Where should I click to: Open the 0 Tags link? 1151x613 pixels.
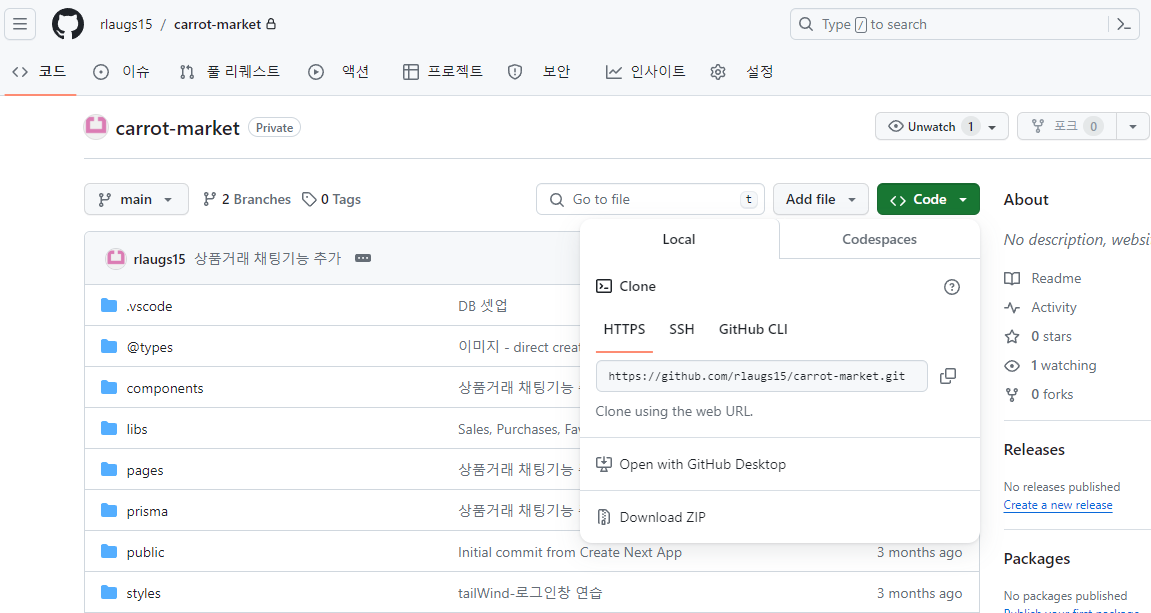332,199
